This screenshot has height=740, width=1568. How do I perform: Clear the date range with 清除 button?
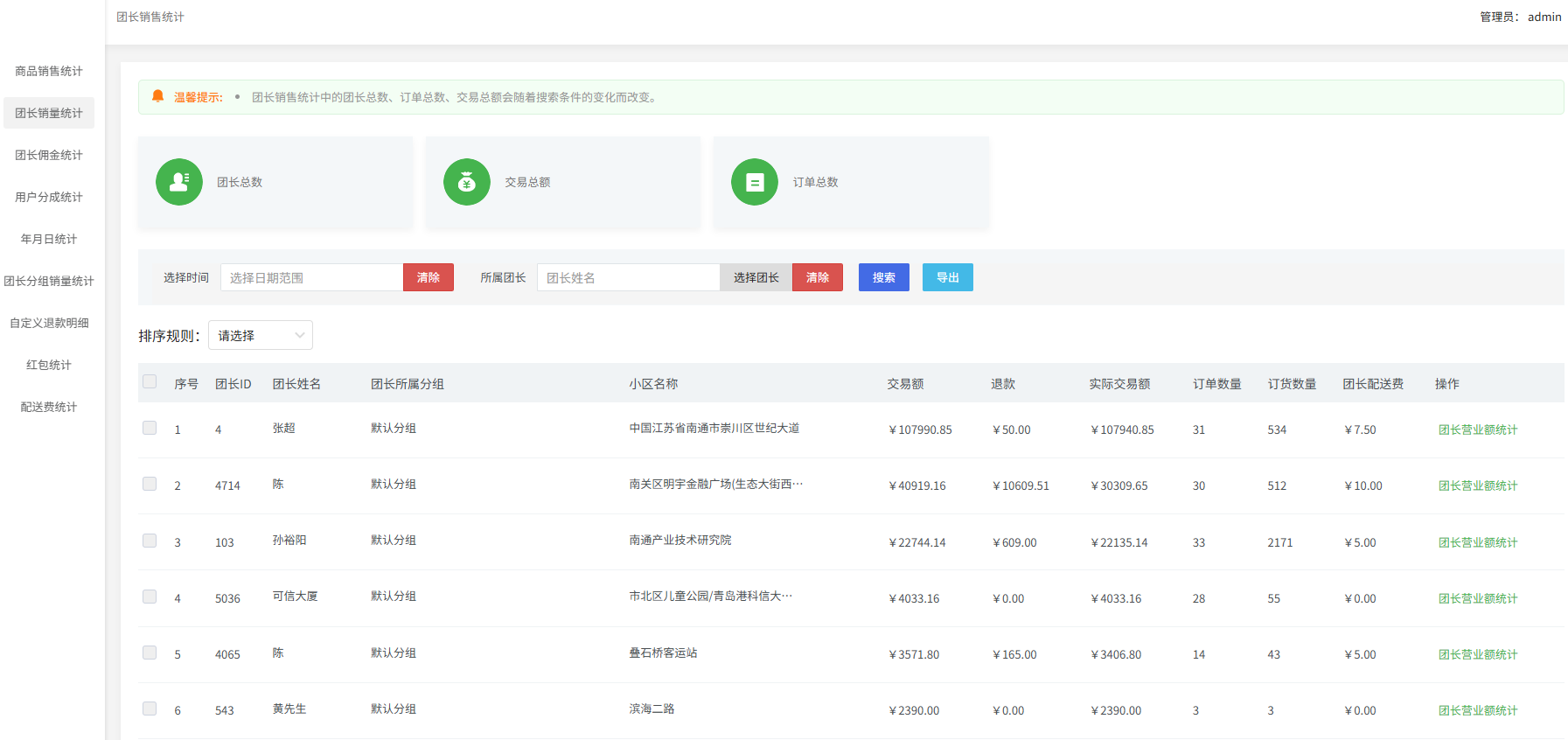[x=428, y=277]
